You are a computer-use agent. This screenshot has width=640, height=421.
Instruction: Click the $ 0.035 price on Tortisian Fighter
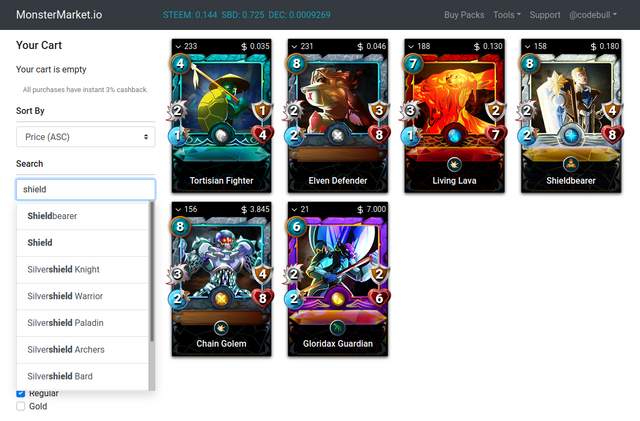click(x=255, y=47)
